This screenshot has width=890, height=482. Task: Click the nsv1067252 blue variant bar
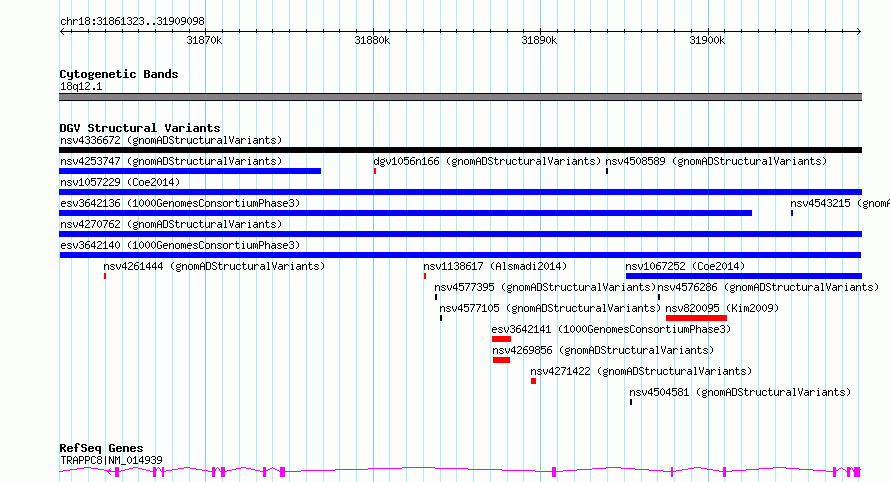pyautogui.click(x=744, y=276)
